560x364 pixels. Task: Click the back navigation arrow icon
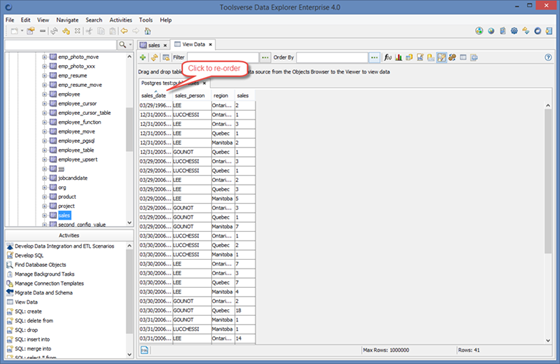pyautogui.click(x=124, y=31)
